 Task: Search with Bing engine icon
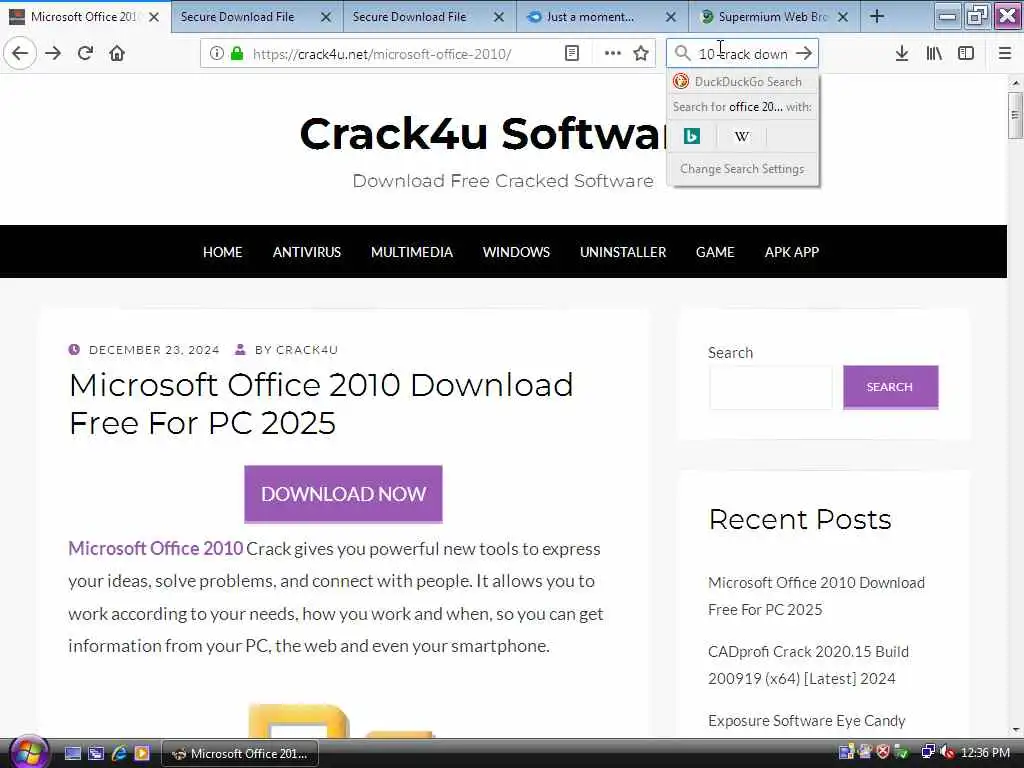tap(692, 136)
